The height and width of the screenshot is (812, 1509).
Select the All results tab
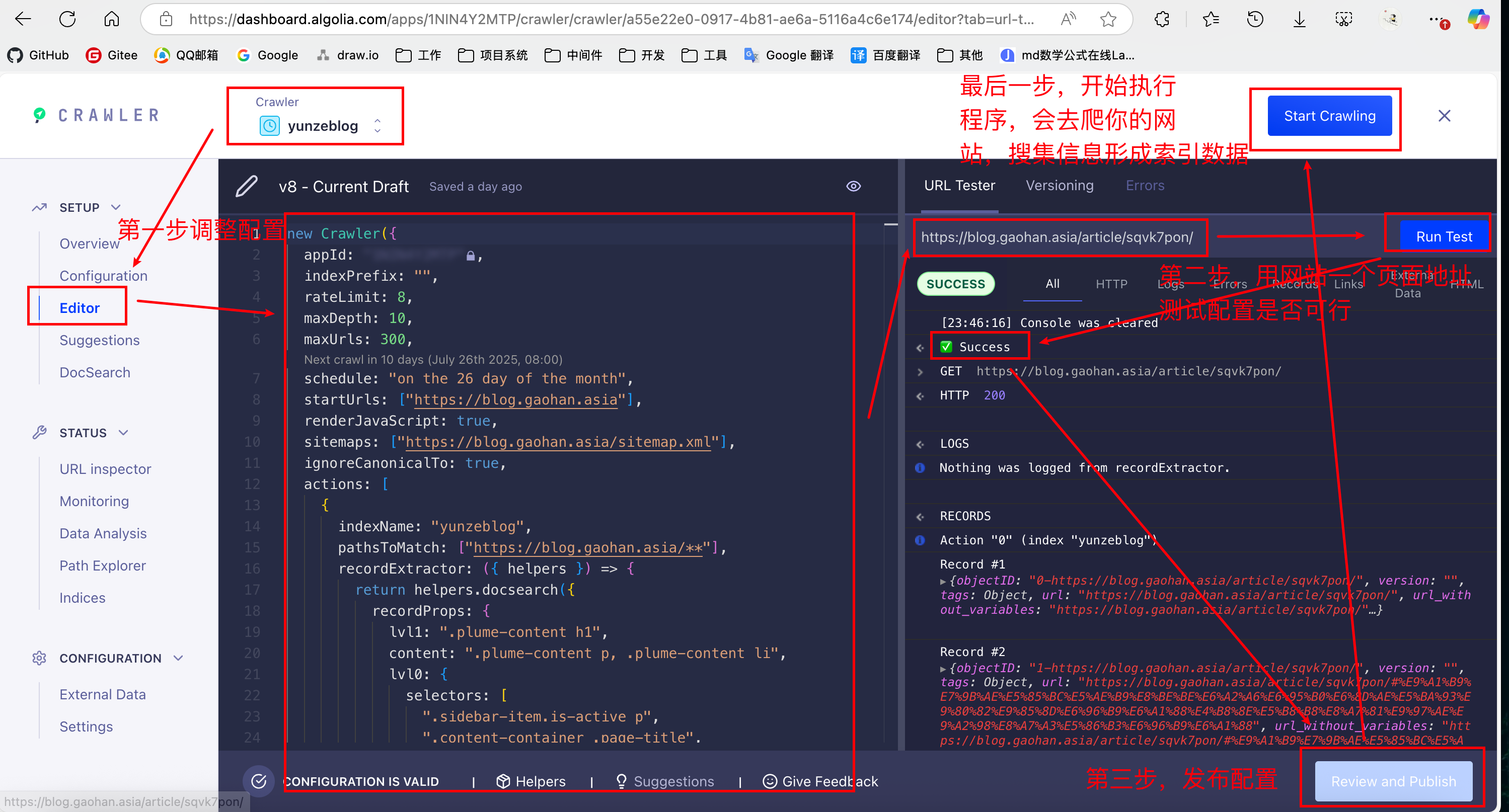point(1052,283)
